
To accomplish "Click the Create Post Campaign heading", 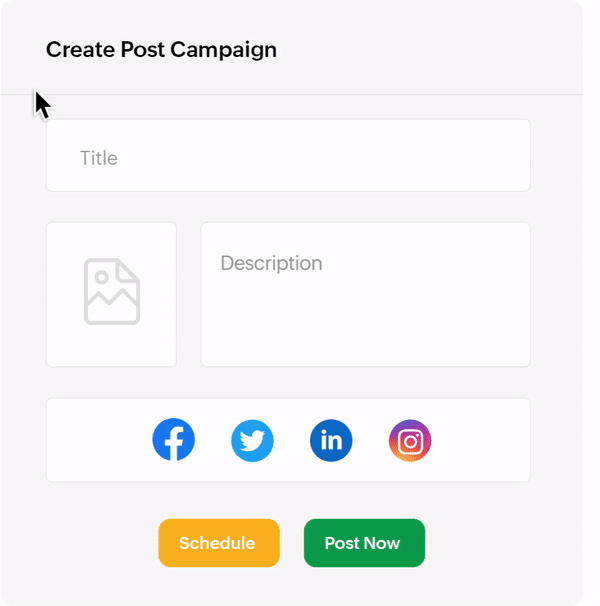I will (x=161, y=50).
